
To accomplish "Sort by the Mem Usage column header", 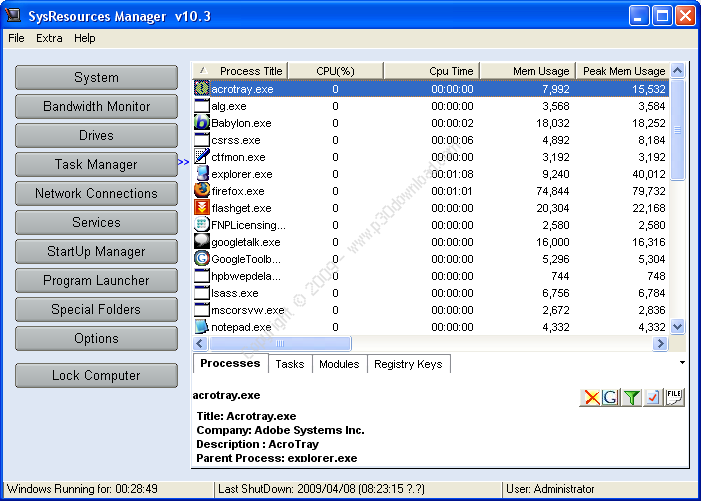I will 528,71.
